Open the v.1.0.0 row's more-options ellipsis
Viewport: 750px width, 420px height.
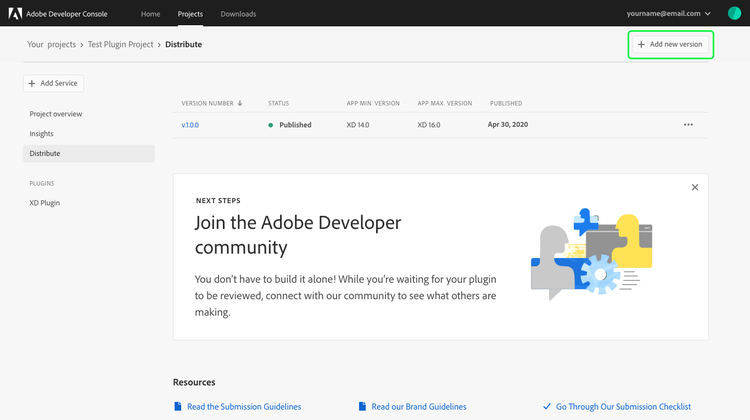pos(688,124)
